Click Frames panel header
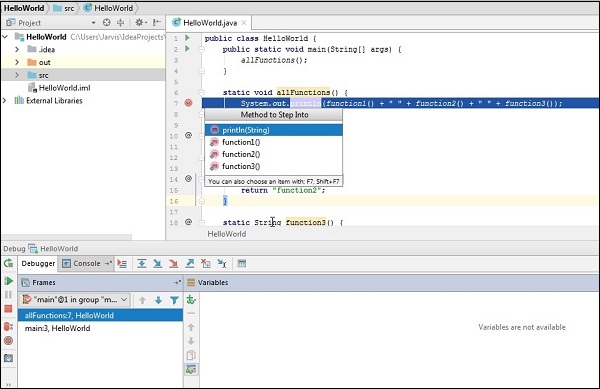600x389 pixels. click(100, 282)
